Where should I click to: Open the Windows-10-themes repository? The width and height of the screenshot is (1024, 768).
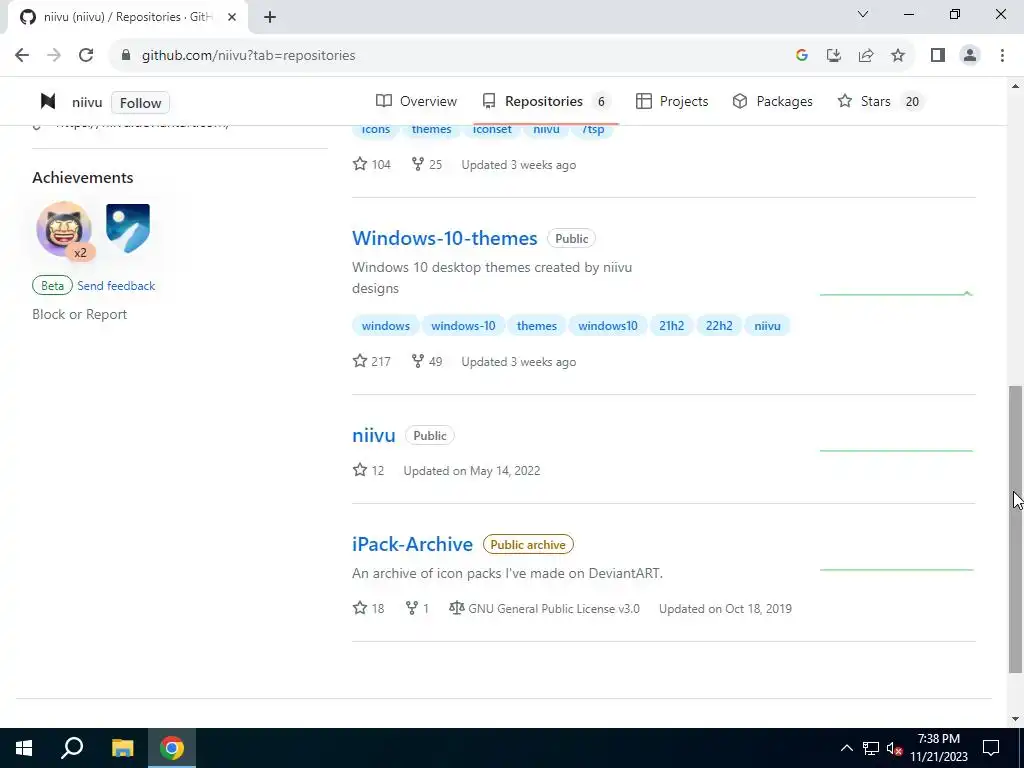point(445,238)
